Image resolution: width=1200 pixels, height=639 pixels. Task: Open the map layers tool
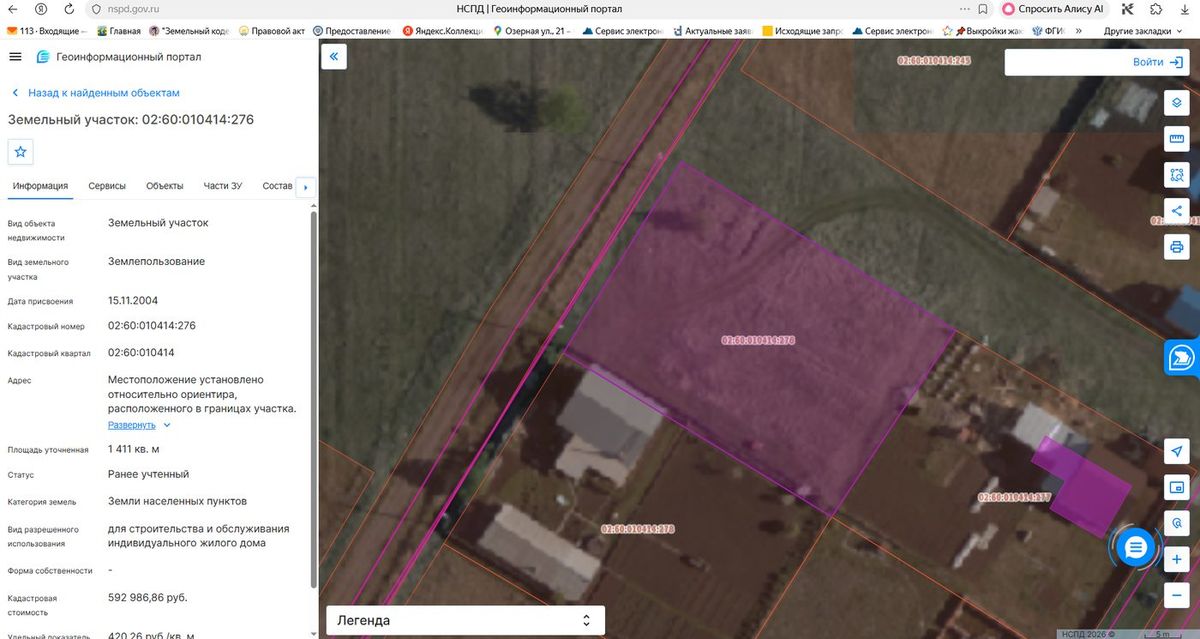tap(1176, 103)
